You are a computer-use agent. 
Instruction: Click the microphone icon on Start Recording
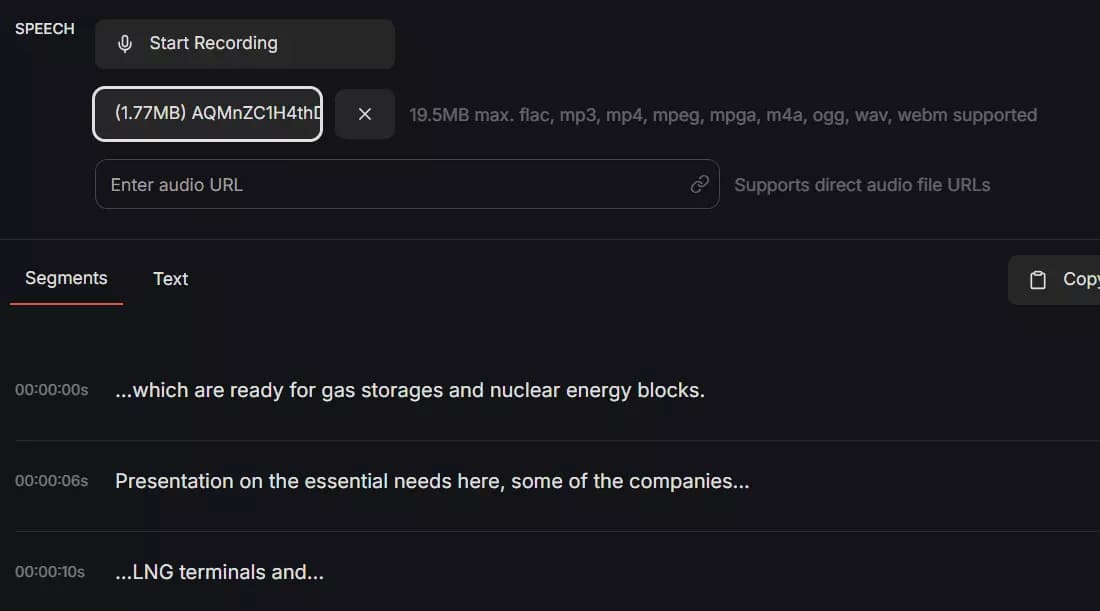point(123,43)
